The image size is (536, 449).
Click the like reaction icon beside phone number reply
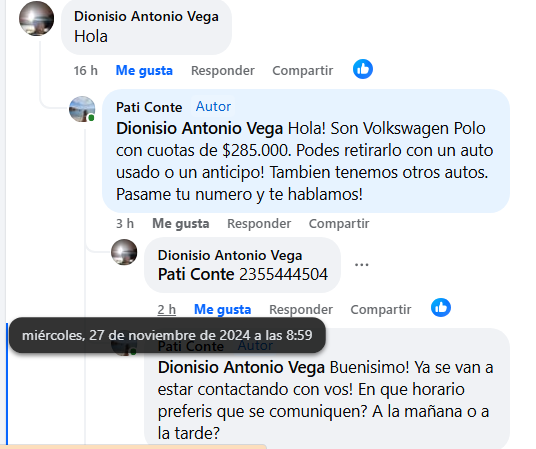[441, 308]
